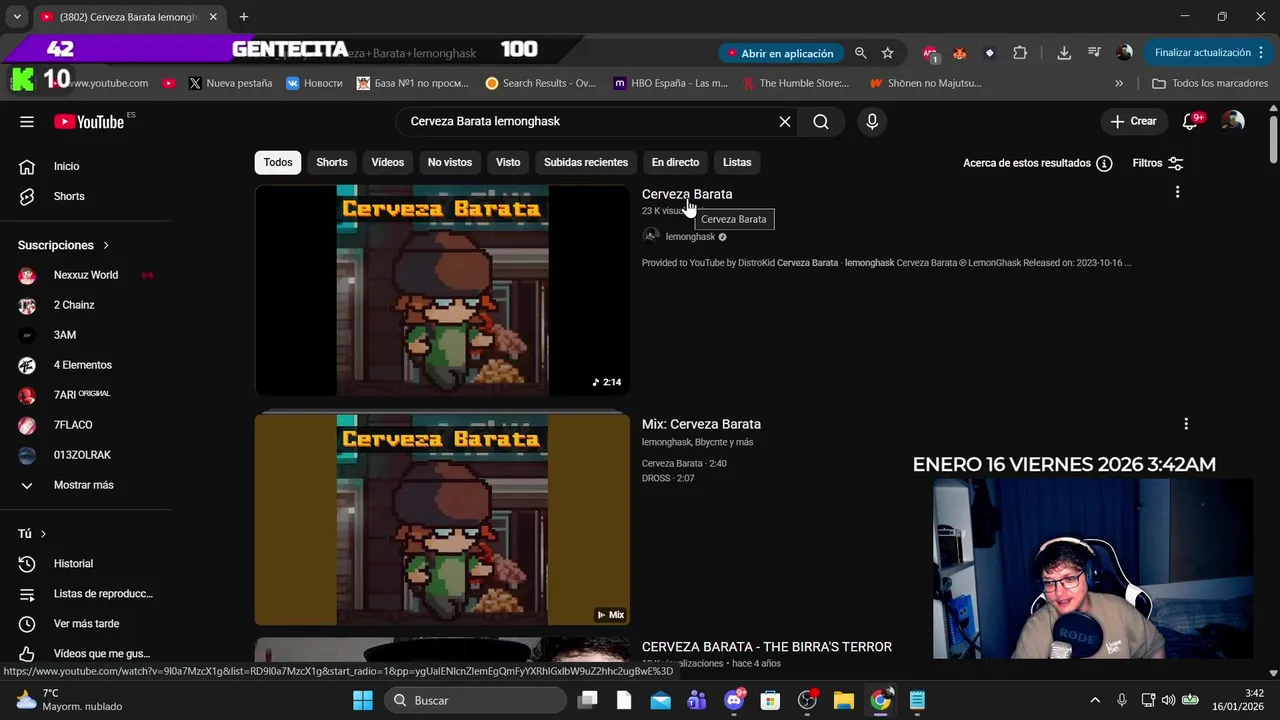Screen dimensions: 1280x720
Task: Open the Cerveza Barata video title
Action: (687, 194)
